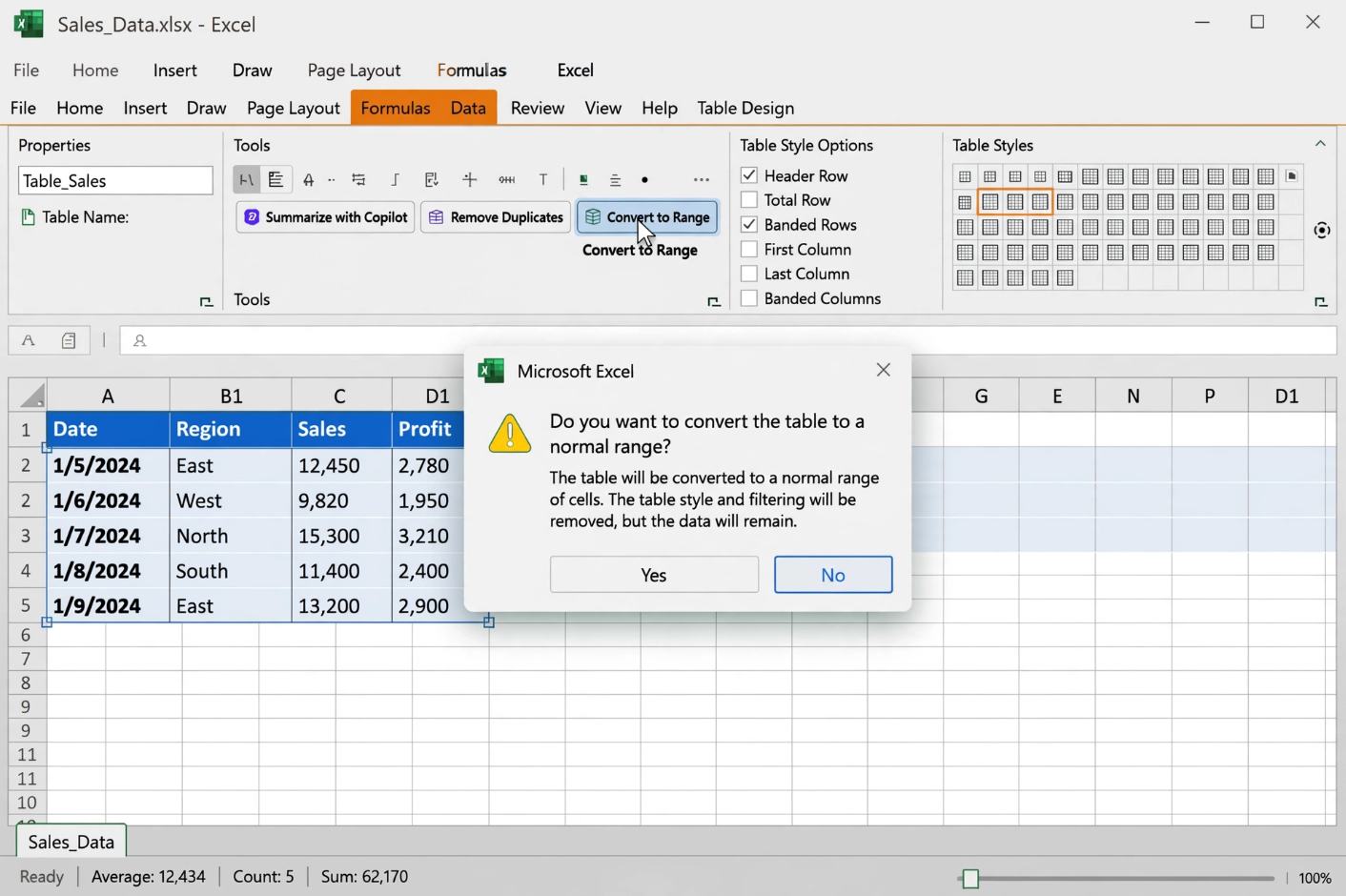Screen dimensions: 1346x896
Task: Click the clipboard icon beside formula bar
Action: pyautogui.click(x=69, y=340)
